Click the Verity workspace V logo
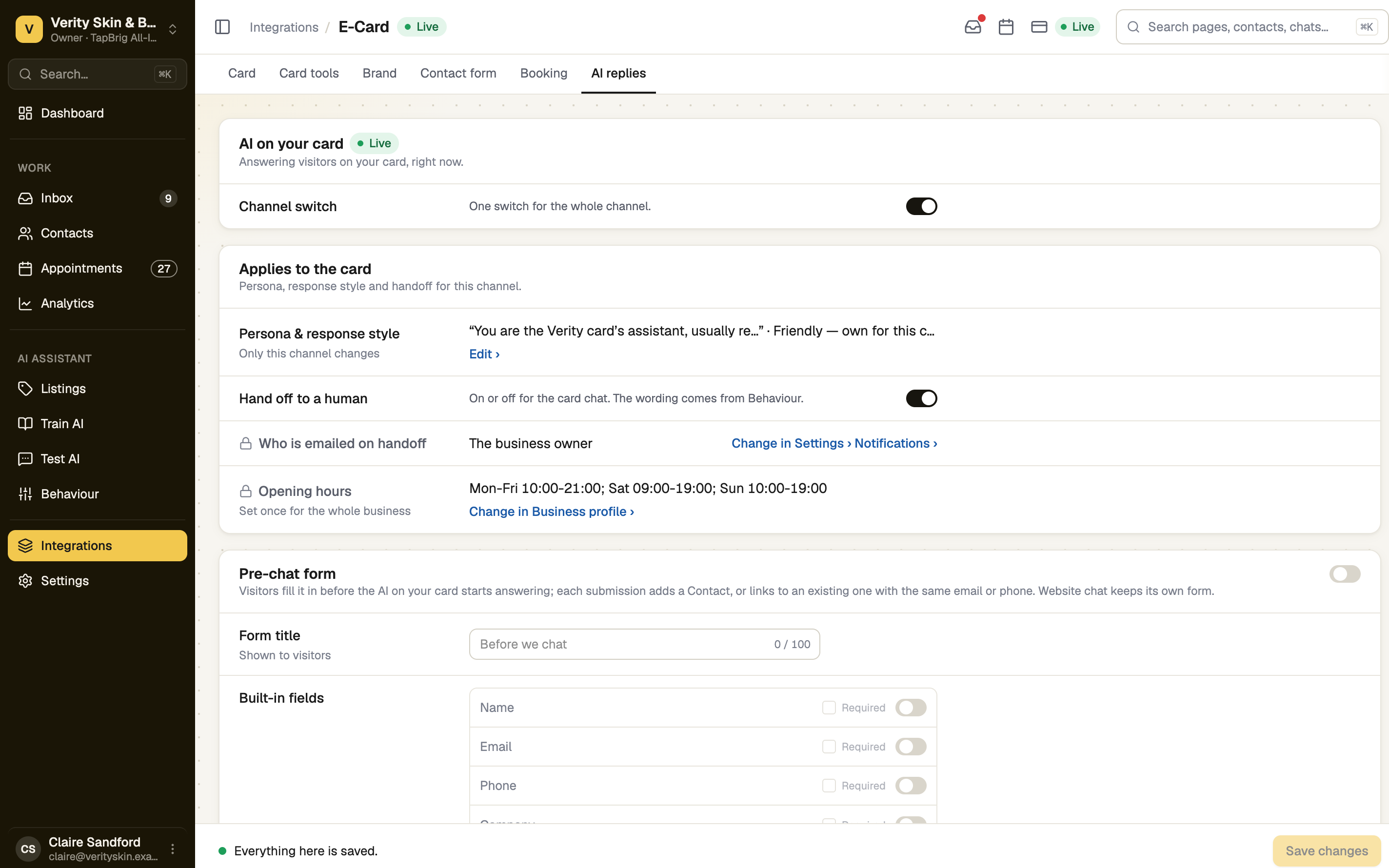 tap(29, 29)
